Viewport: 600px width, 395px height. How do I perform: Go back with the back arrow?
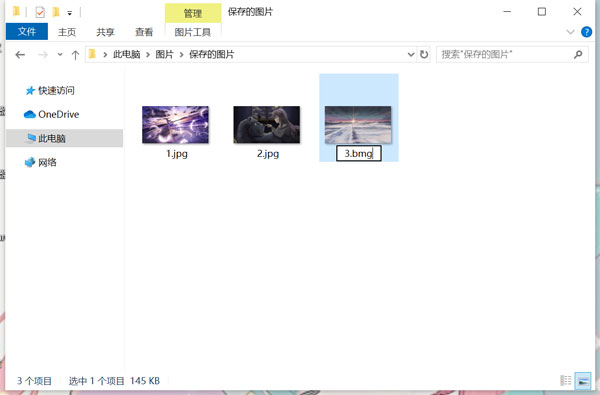pyautogui.click(x=20, y=55)
